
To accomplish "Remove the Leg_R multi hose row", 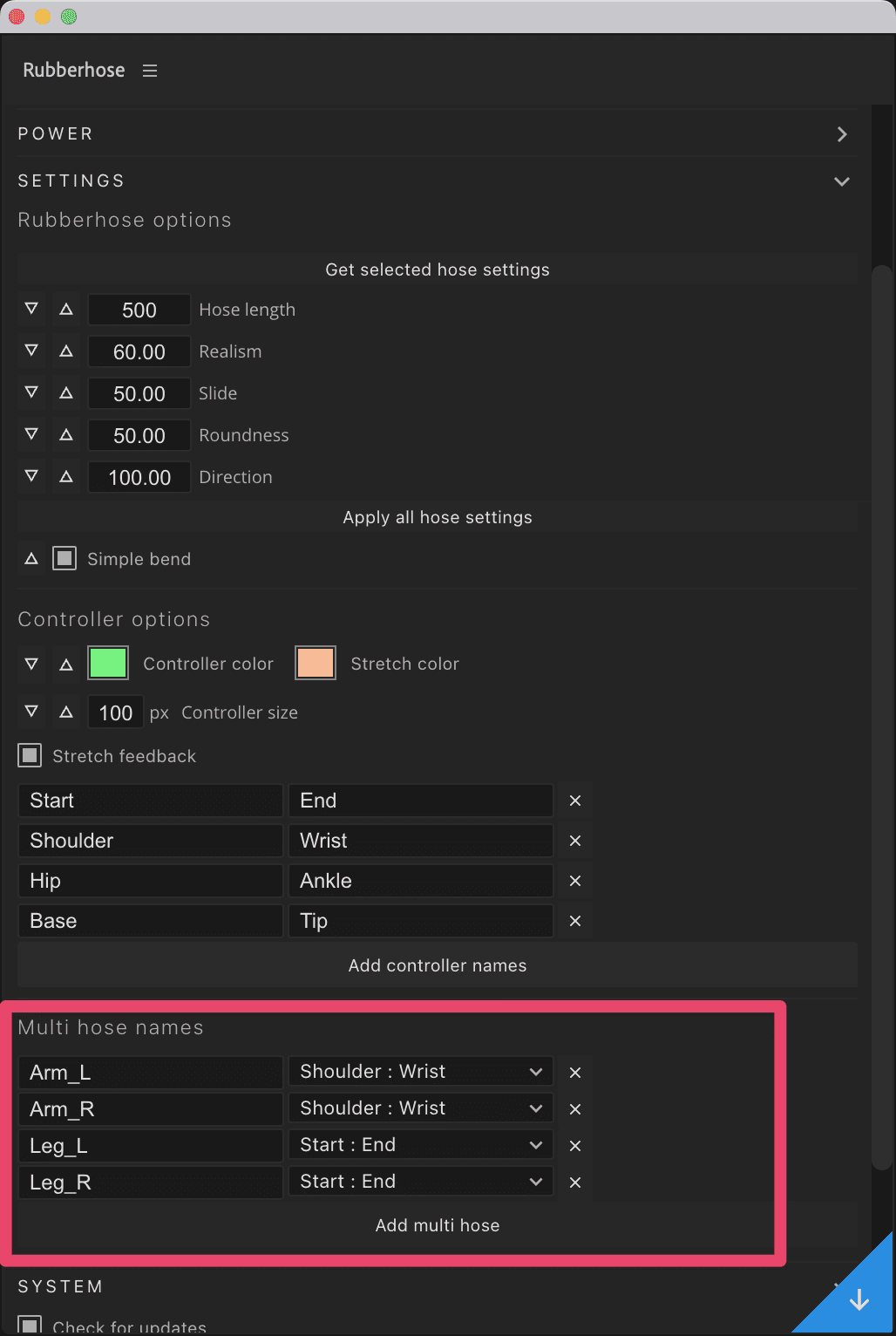I will (575, 1183).
